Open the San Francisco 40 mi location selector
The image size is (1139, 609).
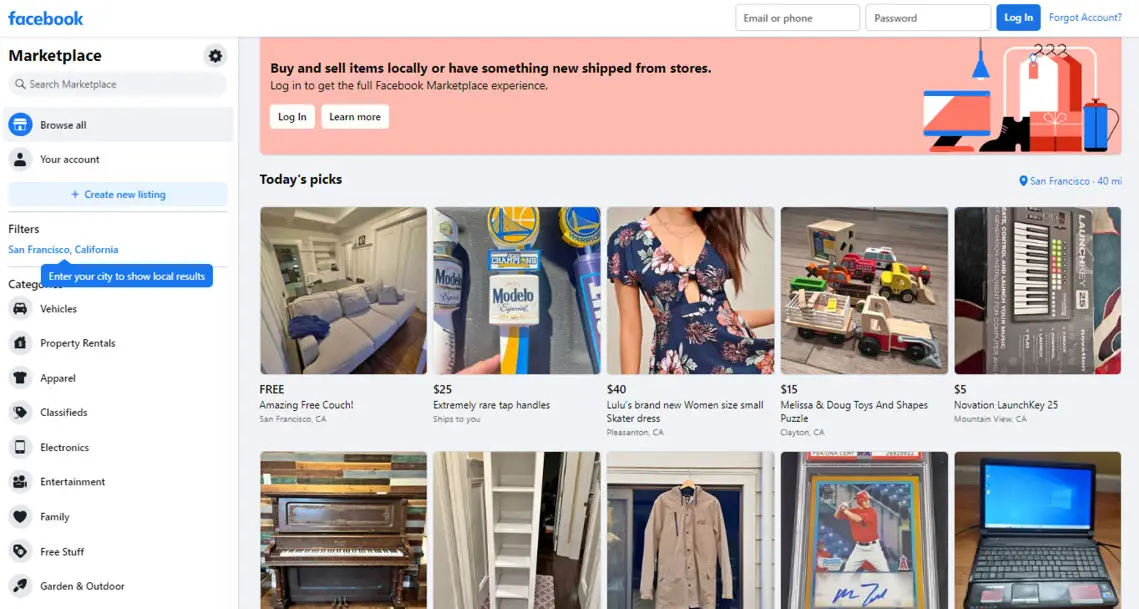[x=1070, y=181]
